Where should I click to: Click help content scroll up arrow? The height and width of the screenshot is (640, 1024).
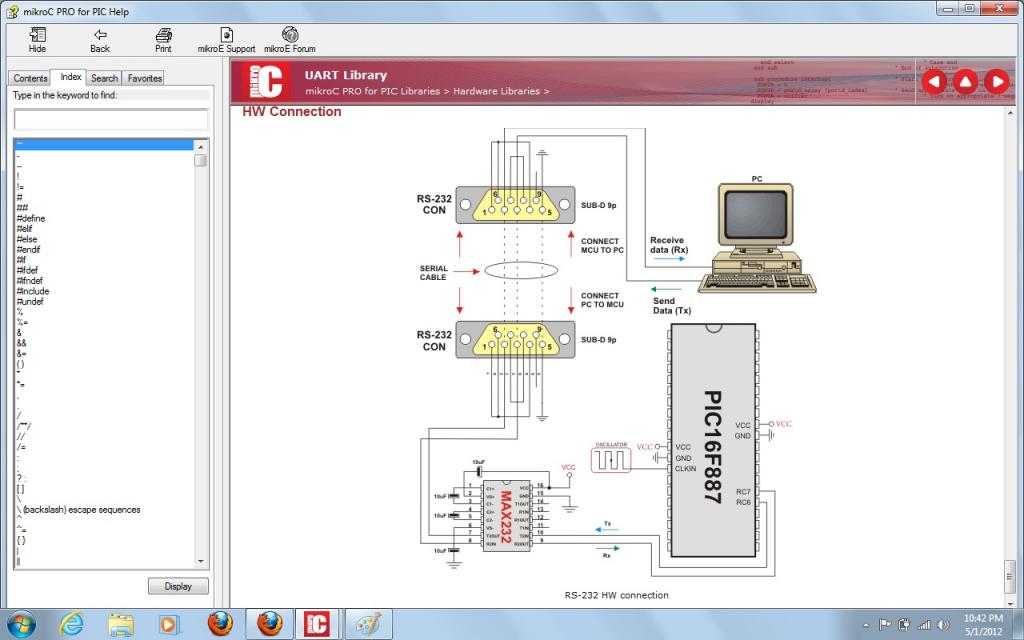click(1011, 114)
